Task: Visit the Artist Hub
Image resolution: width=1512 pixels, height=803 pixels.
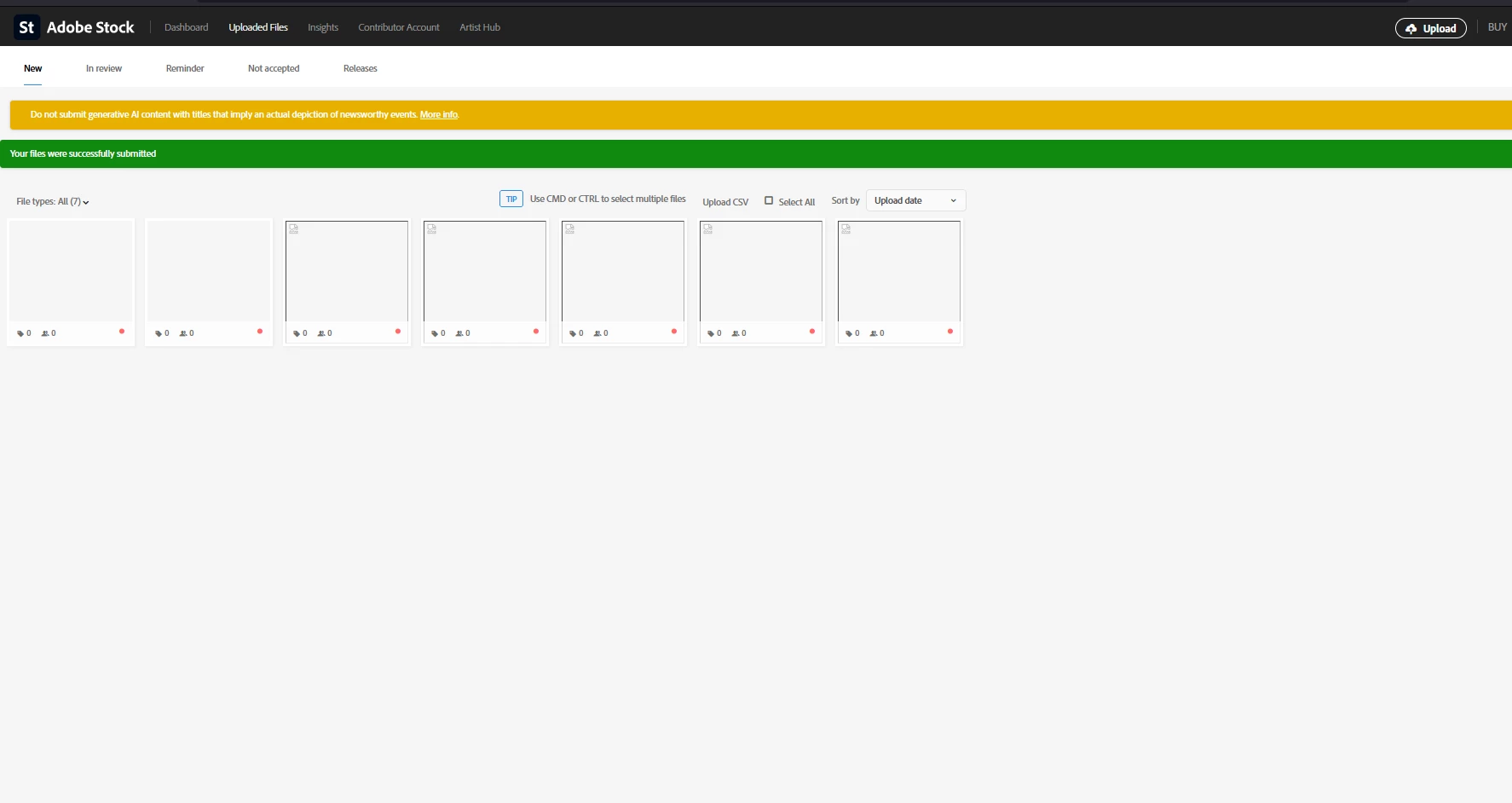Action: tap(480, 27)
